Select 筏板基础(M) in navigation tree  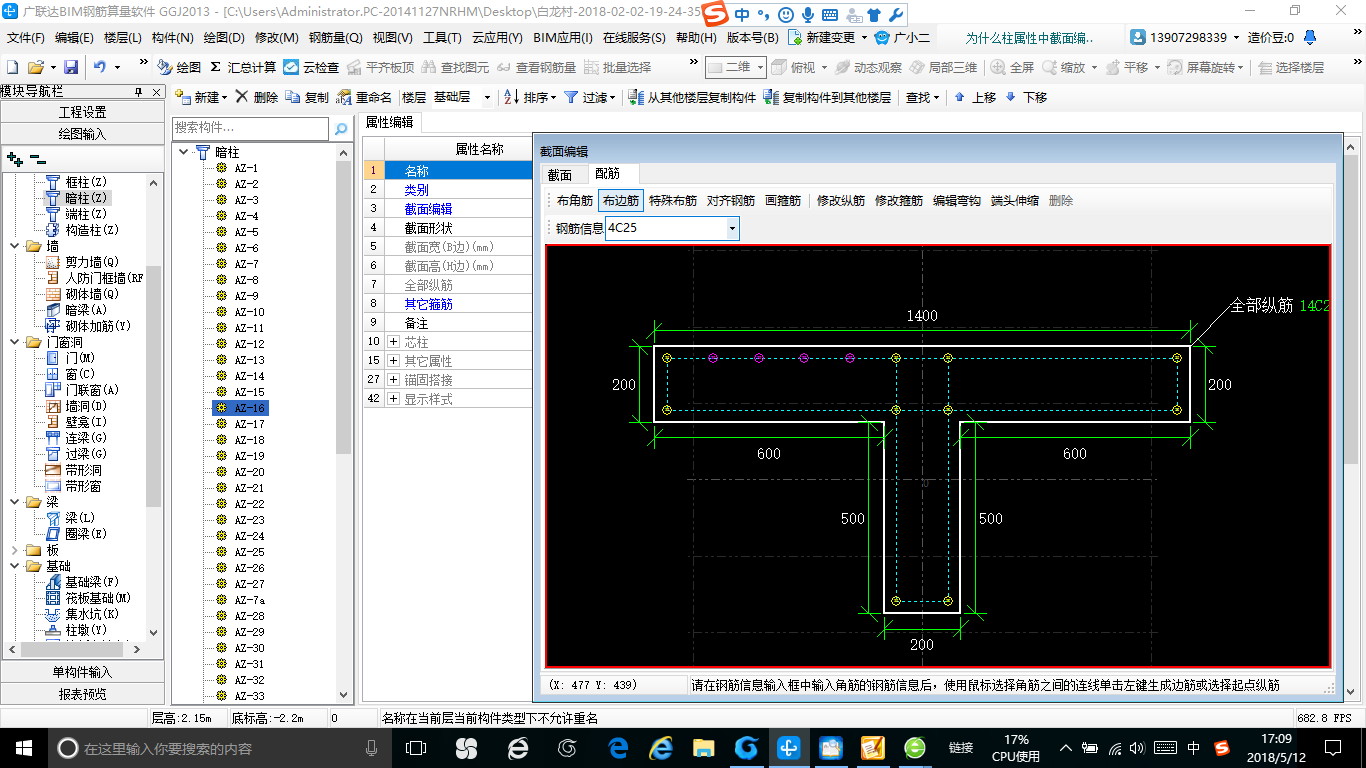[98, 598]
